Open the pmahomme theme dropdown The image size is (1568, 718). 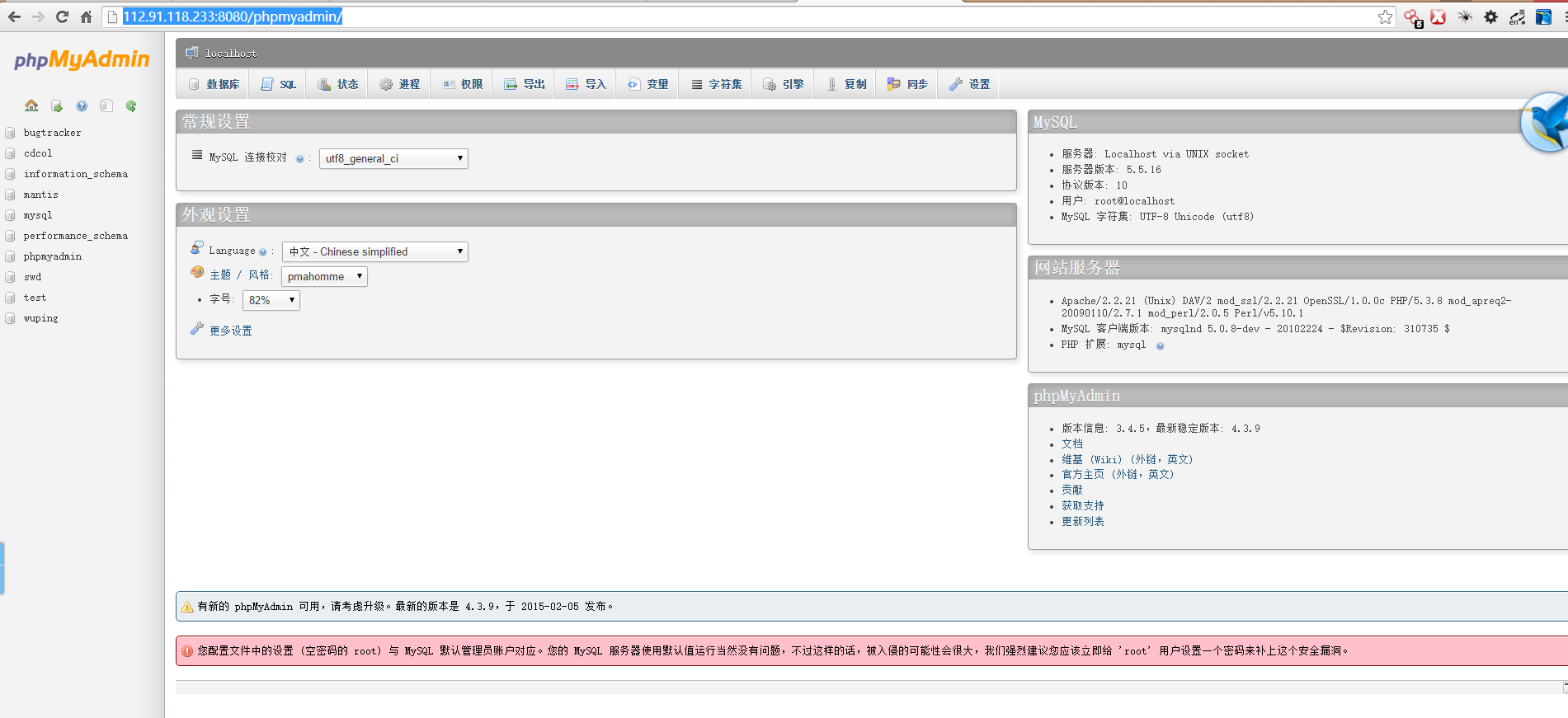324,276
